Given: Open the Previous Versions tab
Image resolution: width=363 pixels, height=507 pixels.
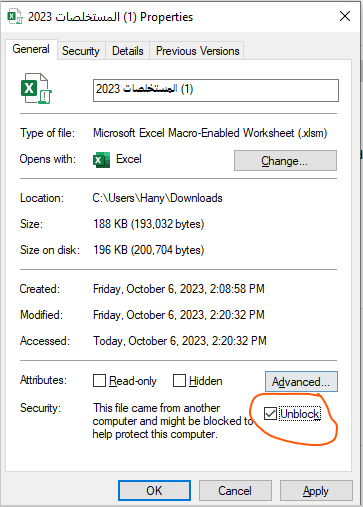Looking at the screenshot, I should (198, 51).
